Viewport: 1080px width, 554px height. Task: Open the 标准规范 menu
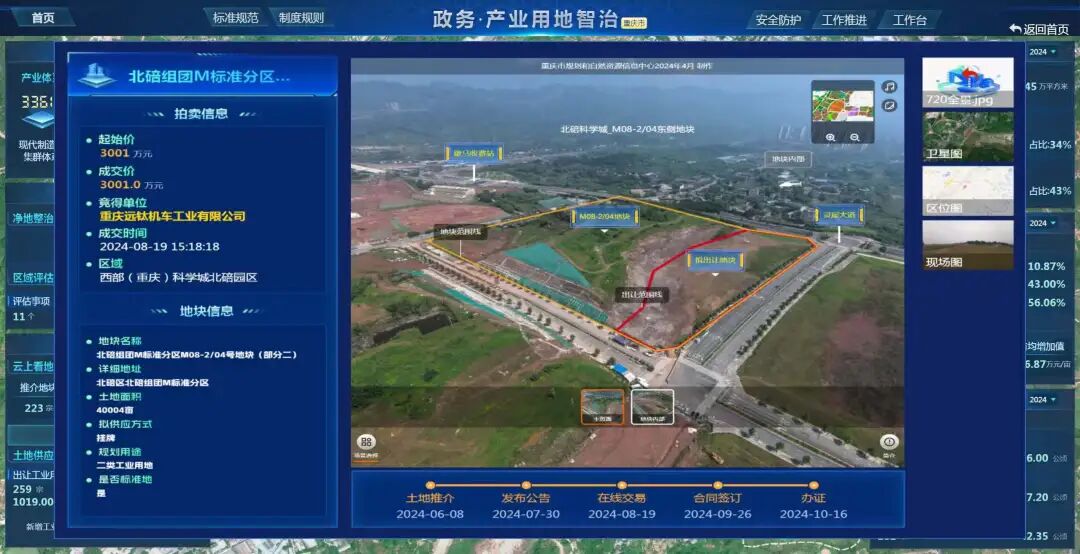coord(236,18)
